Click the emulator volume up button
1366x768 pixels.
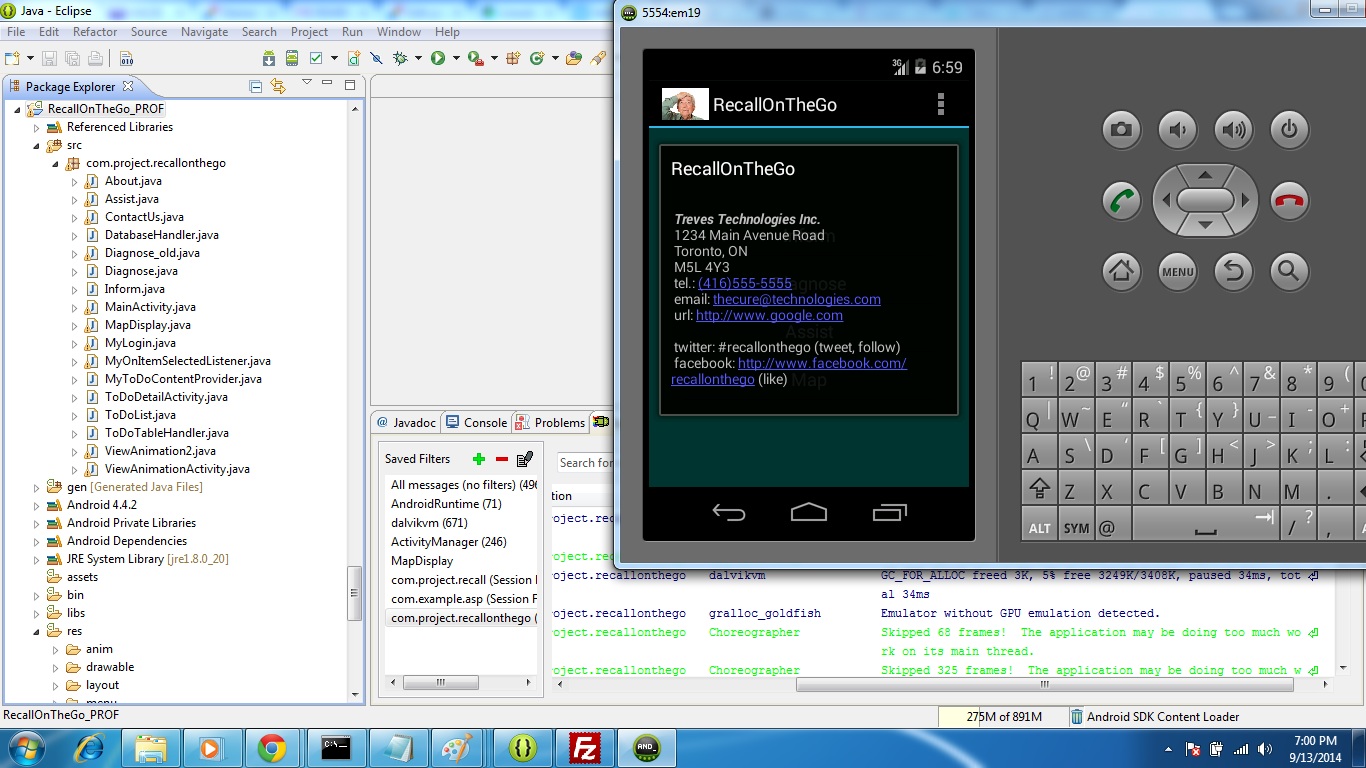[x=1233, y=129]
